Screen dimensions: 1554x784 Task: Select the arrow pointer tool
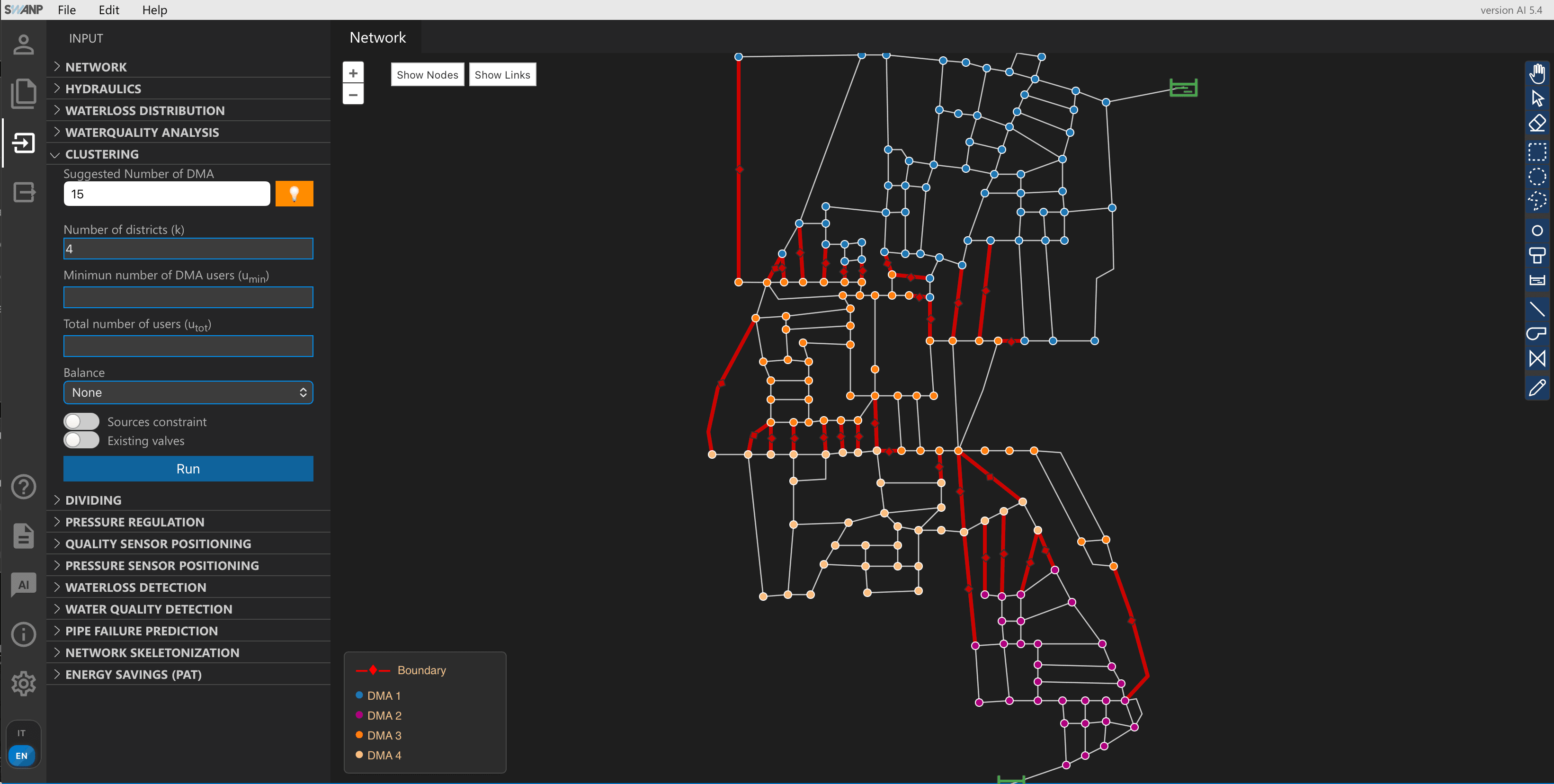[1536, 98]
